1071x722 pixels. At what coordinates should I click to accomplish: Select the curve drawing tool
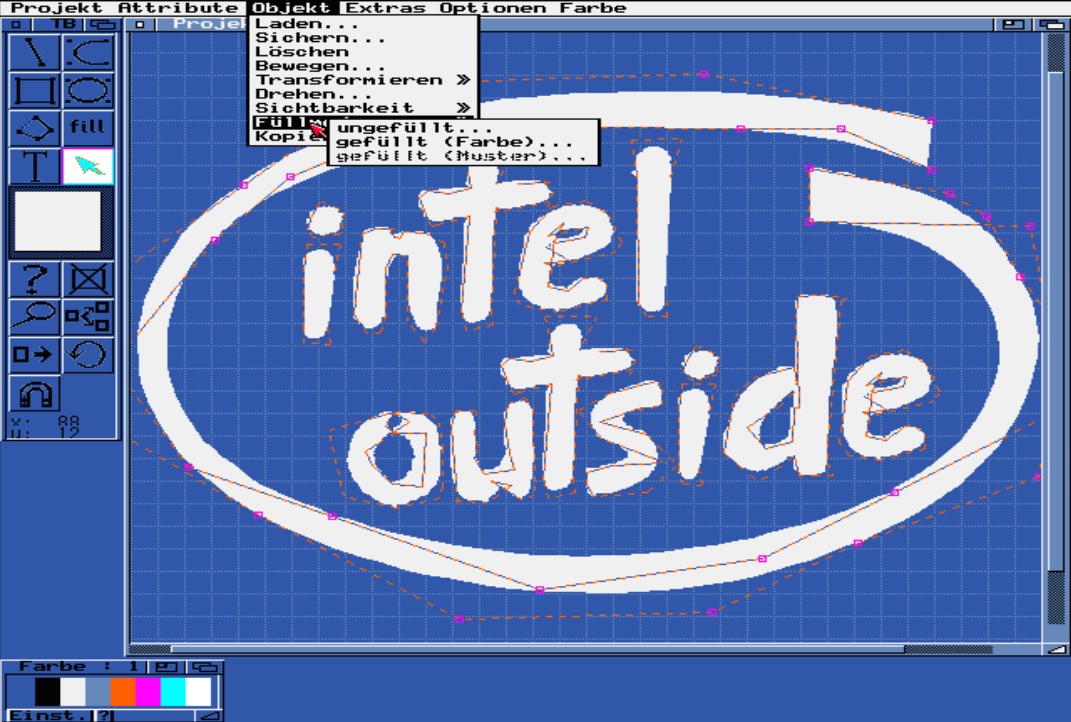(88, 53)
